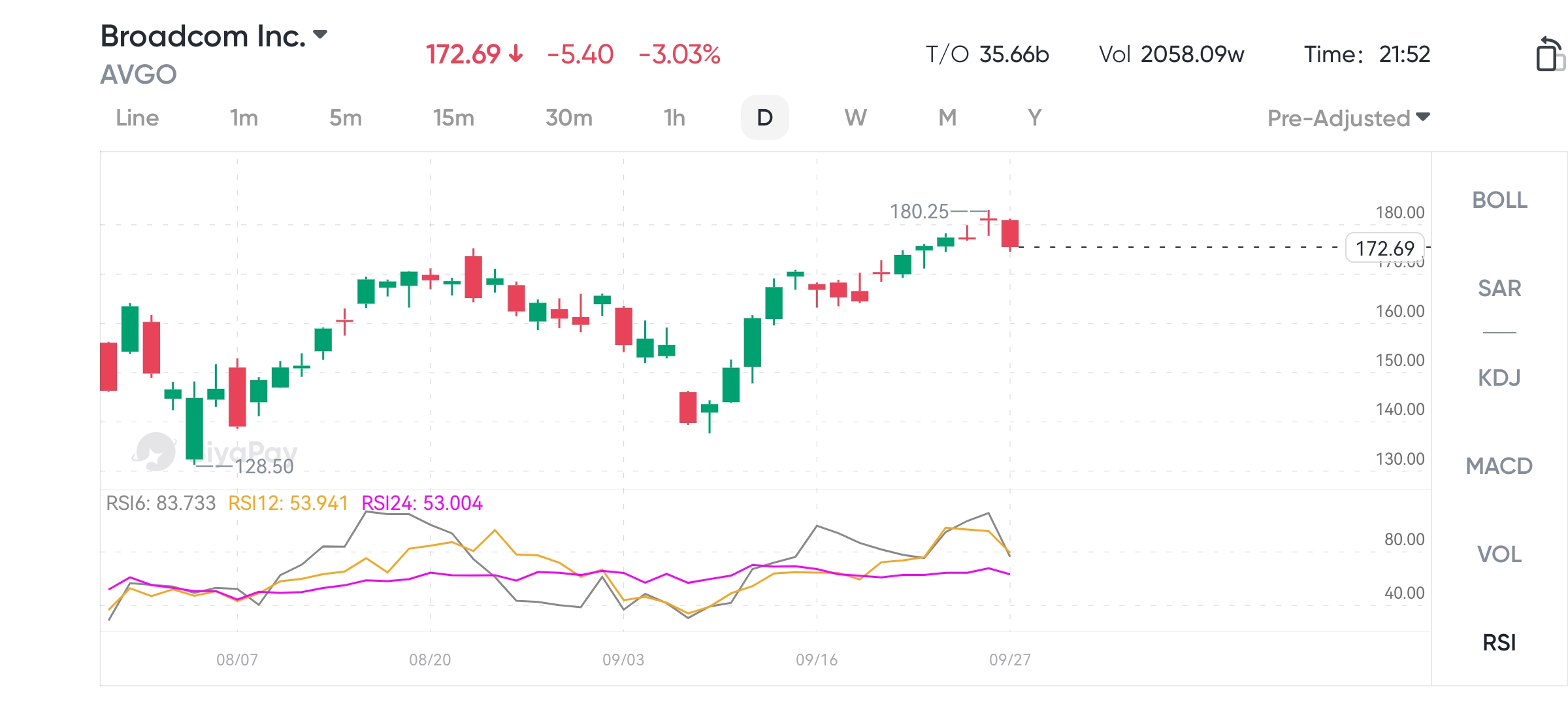Image resolution: width=1568 pixels, height=706 pixels.
Task: Click the RSI12: 53.941 legend value
Action: click(288, 503)
